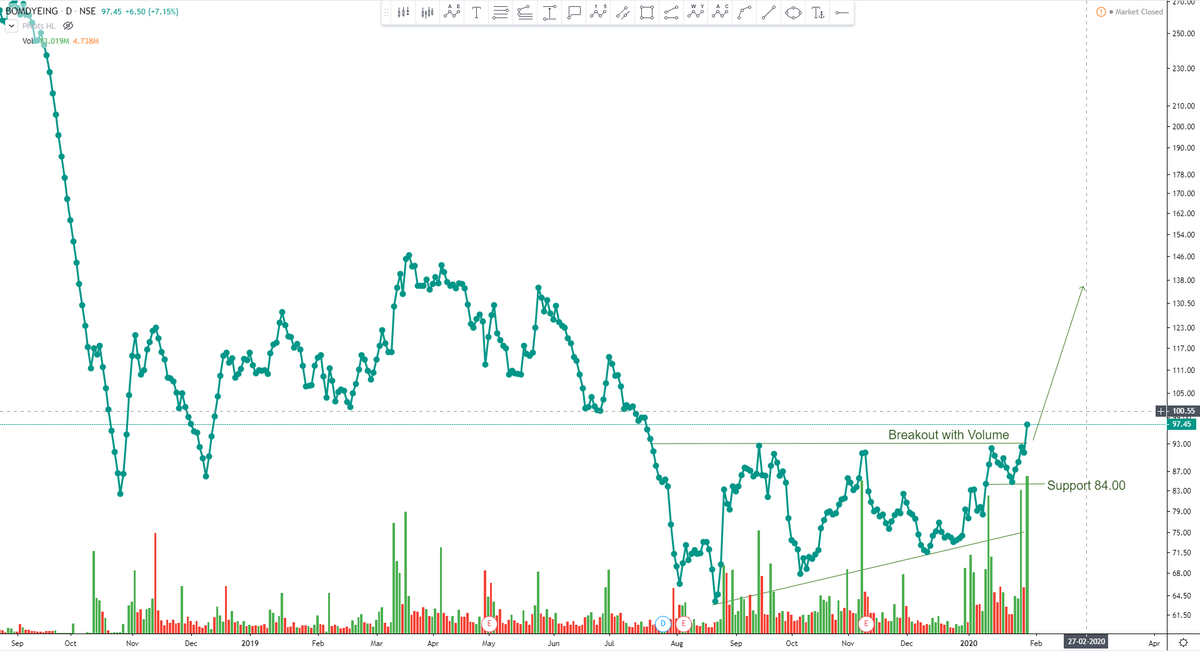Click the Apr label at time axis end
The image size is (1200, 656).
[1154, 646]
